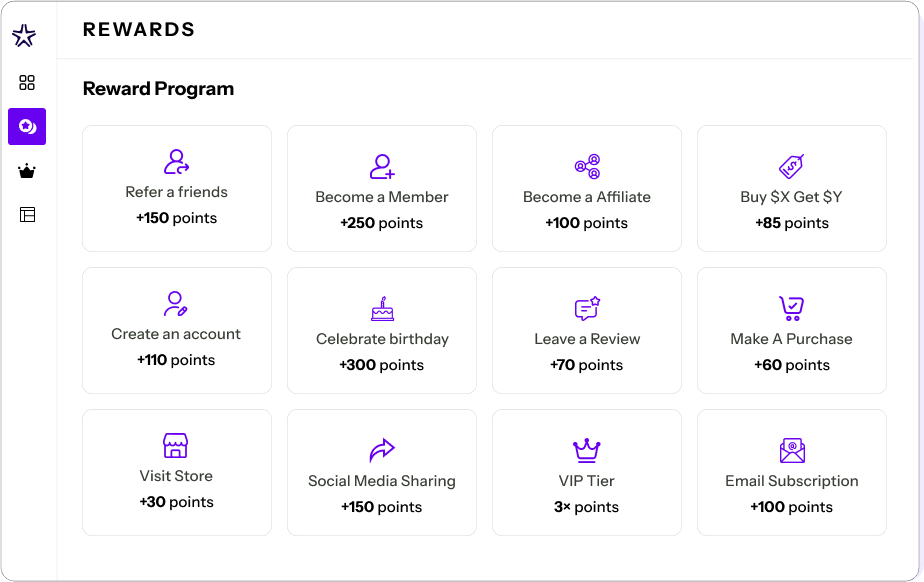Click the 3× points label under VIP Tier
Viewport: 924px width, 582px height.
(587, 507)
